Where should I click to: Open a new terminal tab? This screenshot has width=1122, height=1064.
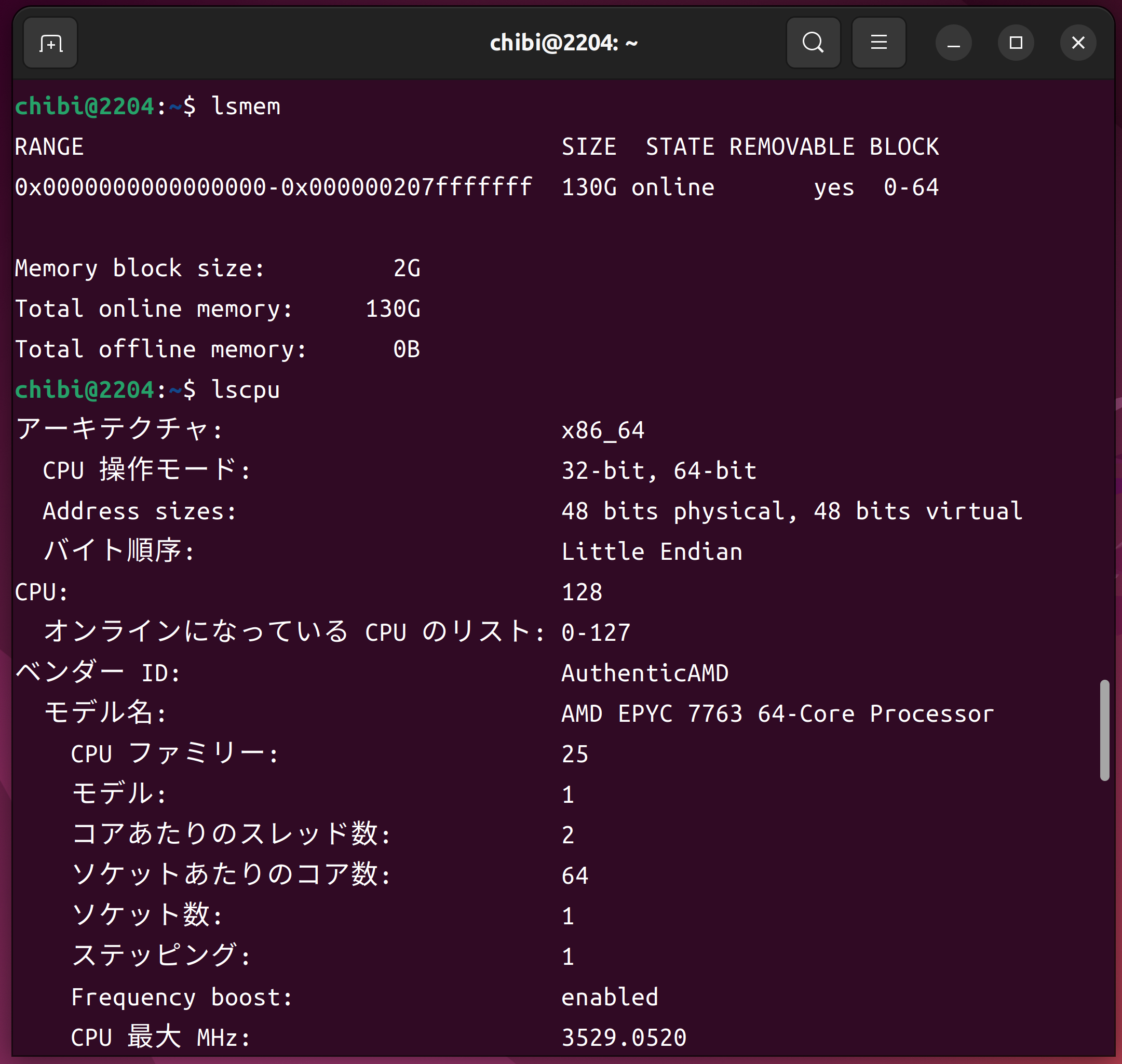point(50,43)
